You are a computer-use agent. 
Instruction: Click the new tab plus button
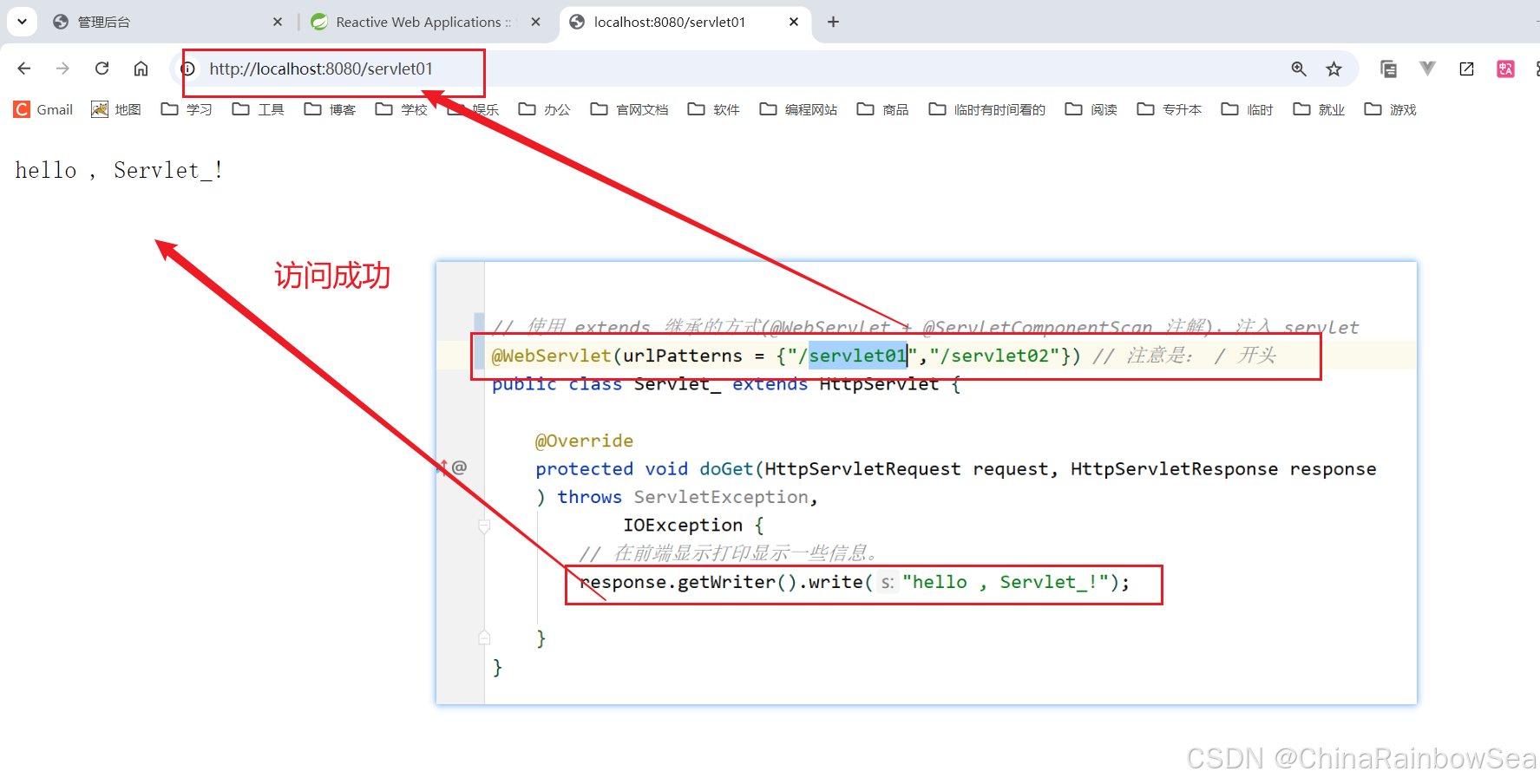(x=833, y=22)
